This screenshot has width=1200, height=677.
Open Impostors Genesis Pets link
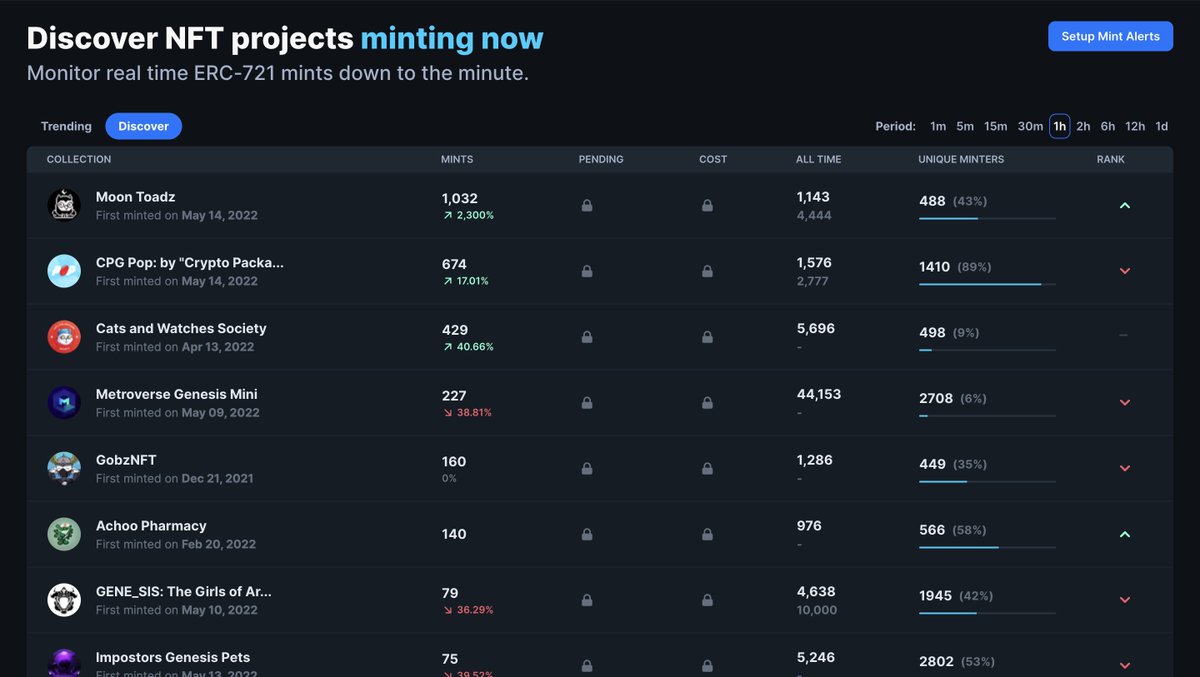pos(173,658)
